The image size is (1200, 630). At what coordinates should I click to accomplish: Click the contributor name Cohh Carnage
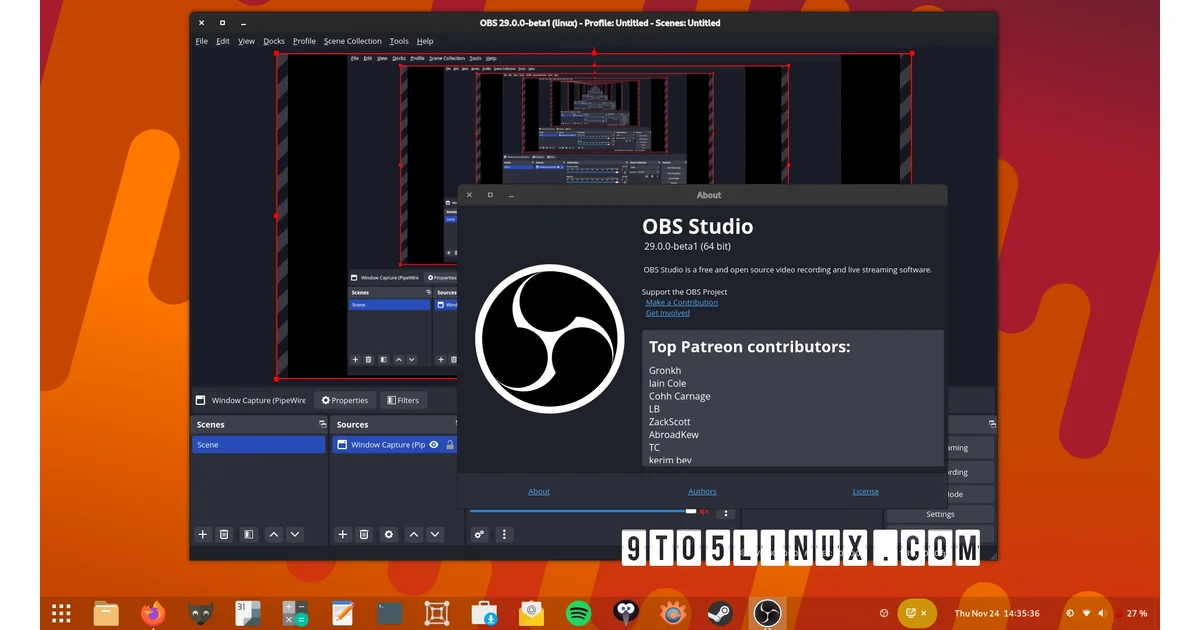pyautogui.click(x=680, y=396)
